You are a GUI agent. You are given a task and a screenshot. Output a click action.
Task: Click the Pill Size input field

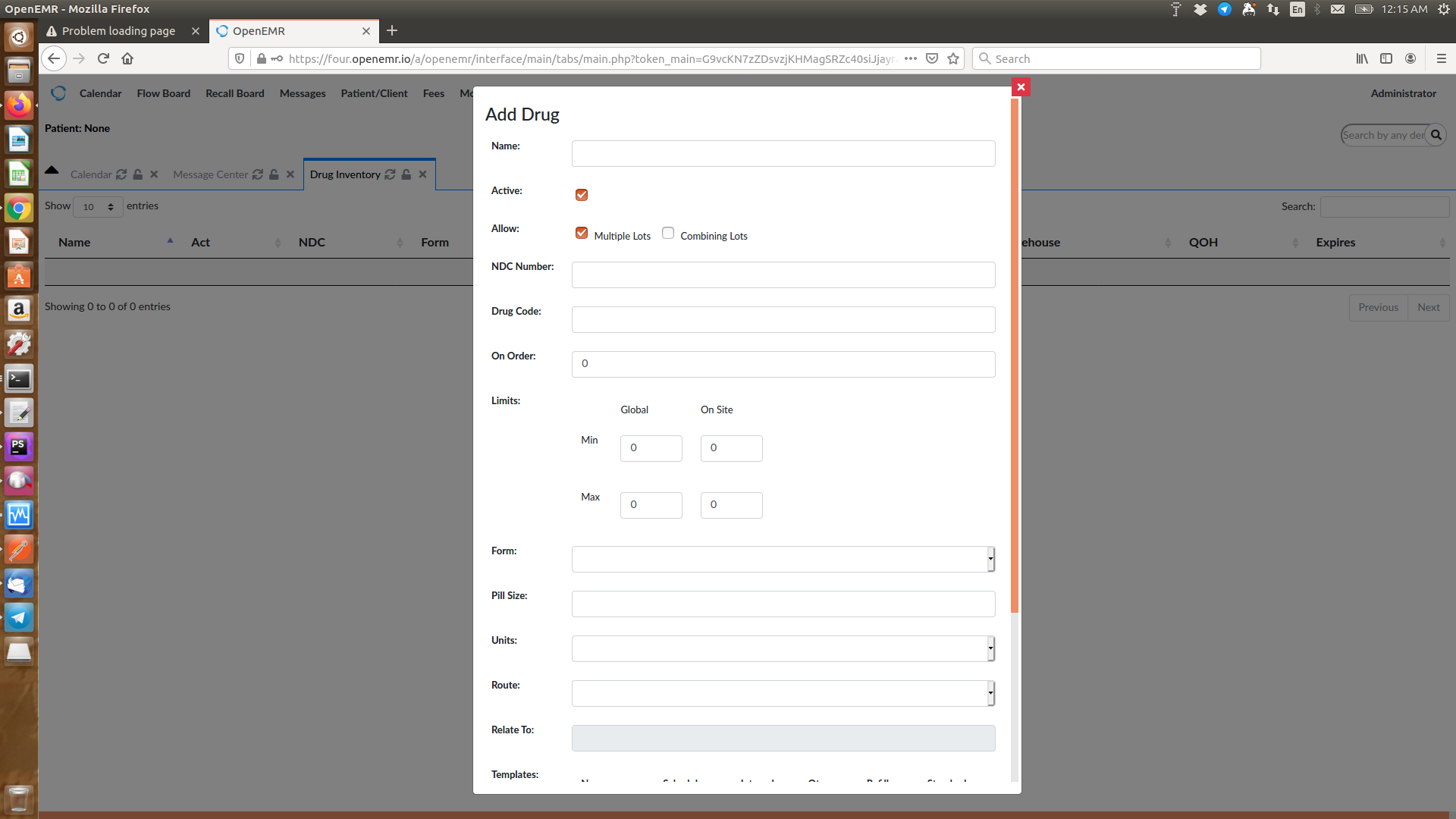pyautogui.click(x=783, y=604)
